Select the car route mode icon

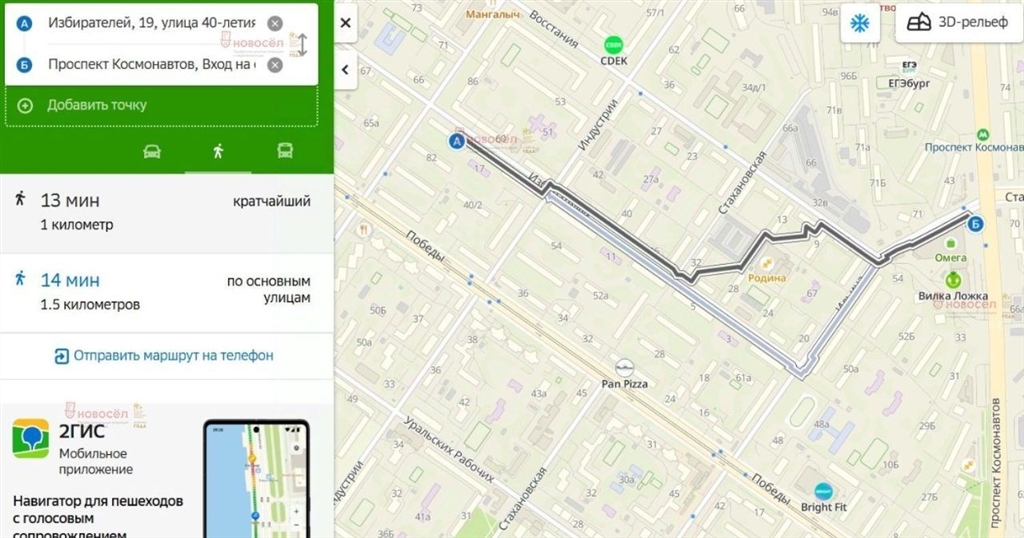(152, 151)
